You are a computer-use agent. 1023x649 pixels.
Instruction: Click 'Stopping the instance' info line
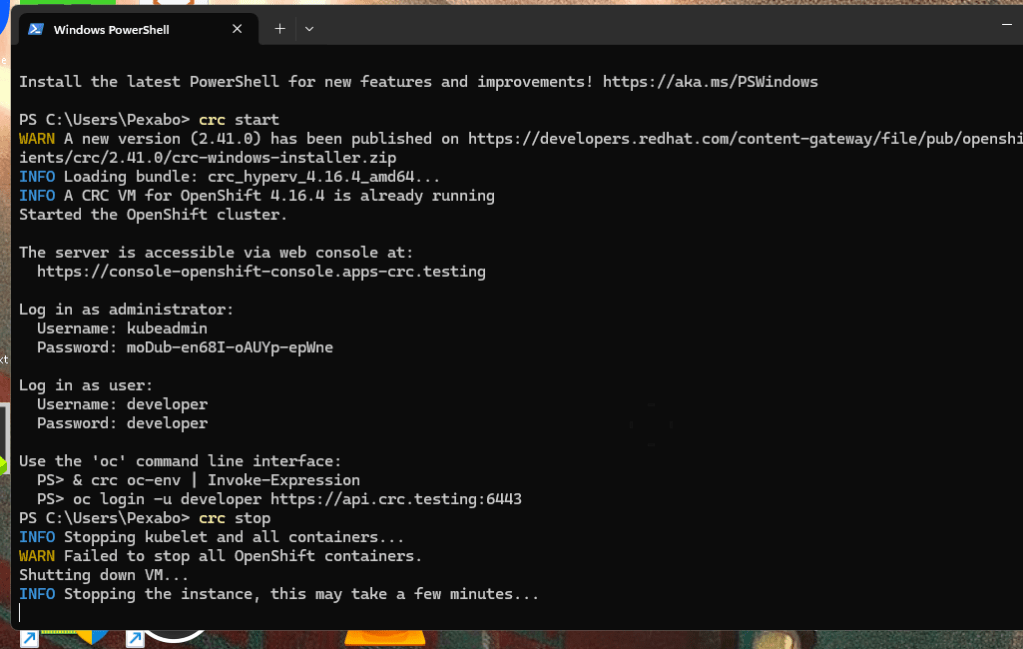pyautogui.click(x=279, y=594)
